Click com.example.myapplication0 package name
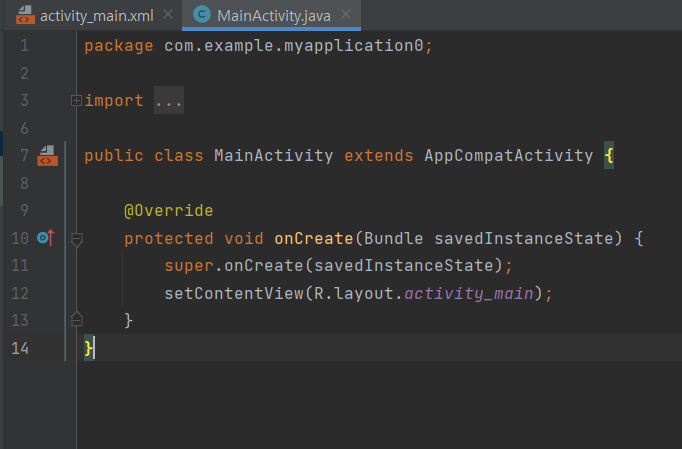682x449 pixels. pyautogui.click(x=294, y=46)
